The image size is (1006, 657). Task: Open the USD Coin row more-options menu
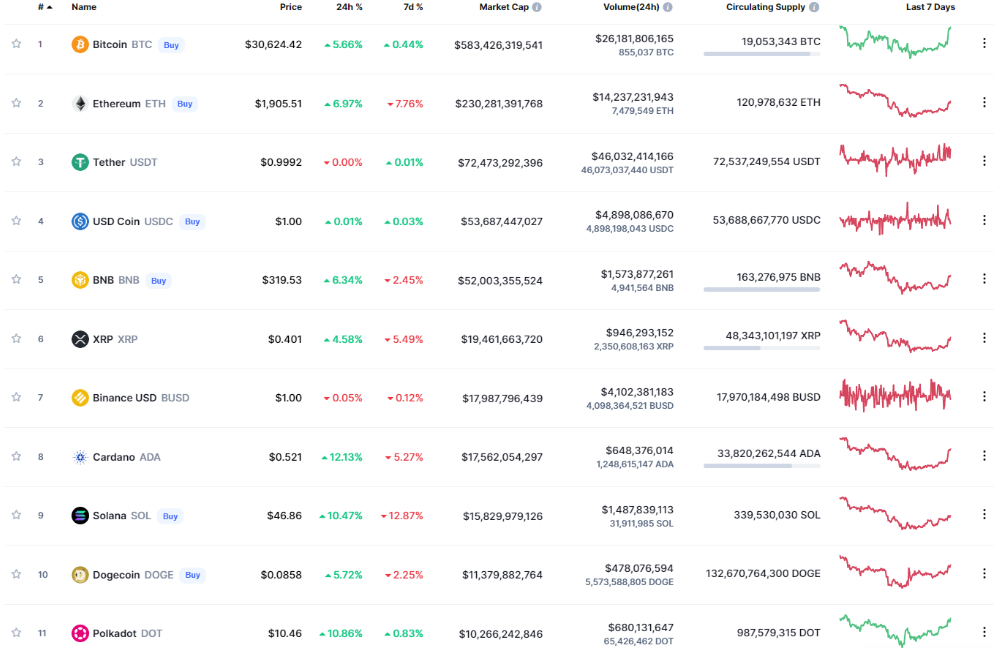(984, 220)
